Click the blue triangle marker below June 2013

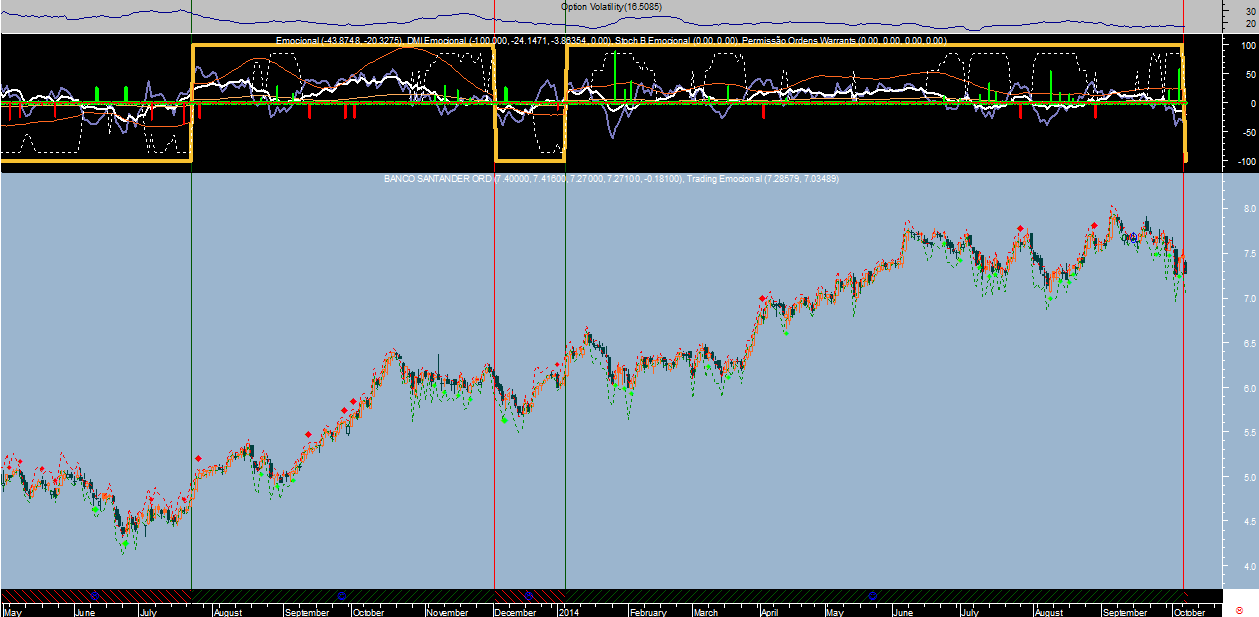pos(95,595)
